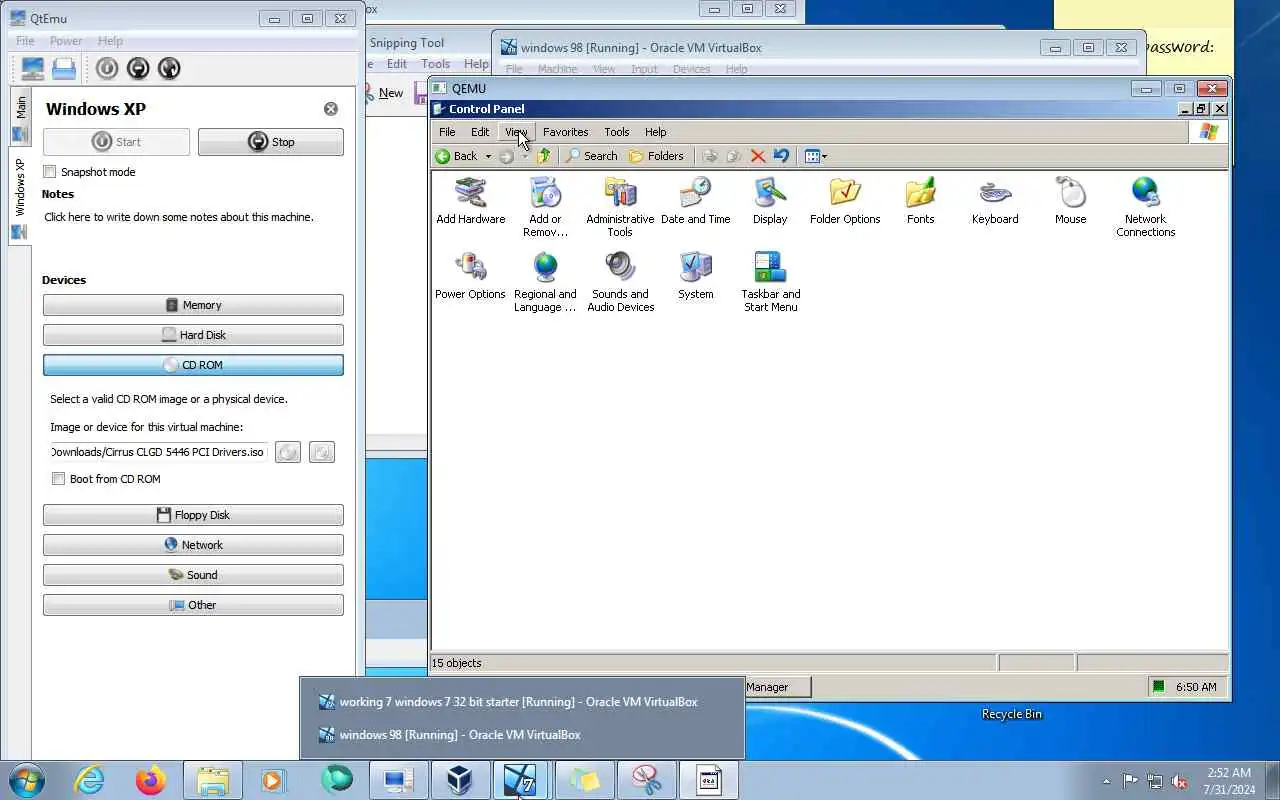Open Date and Time icon

point(695,200)
